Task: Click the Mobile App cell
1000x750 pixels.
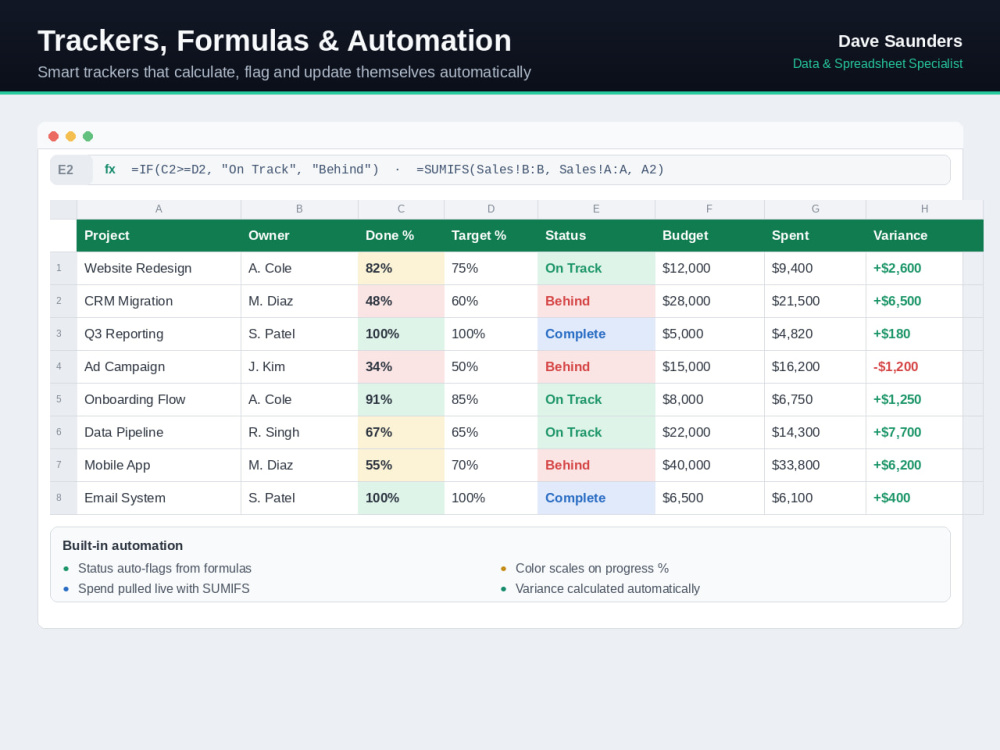Action: point(159,465)
